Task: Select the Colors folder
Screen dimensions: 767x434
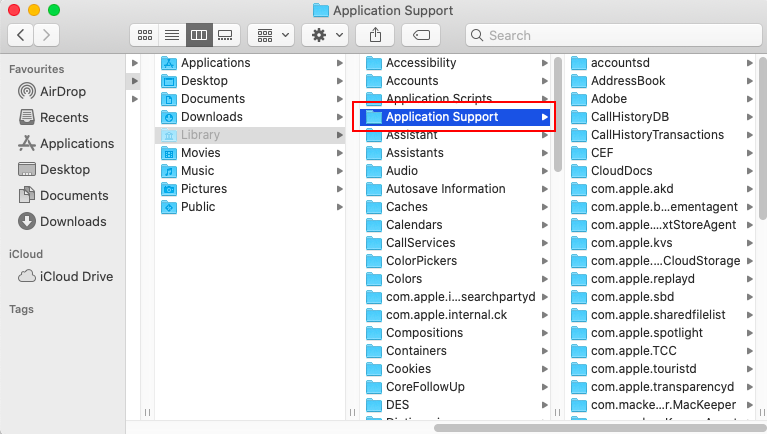Action: 455,279
